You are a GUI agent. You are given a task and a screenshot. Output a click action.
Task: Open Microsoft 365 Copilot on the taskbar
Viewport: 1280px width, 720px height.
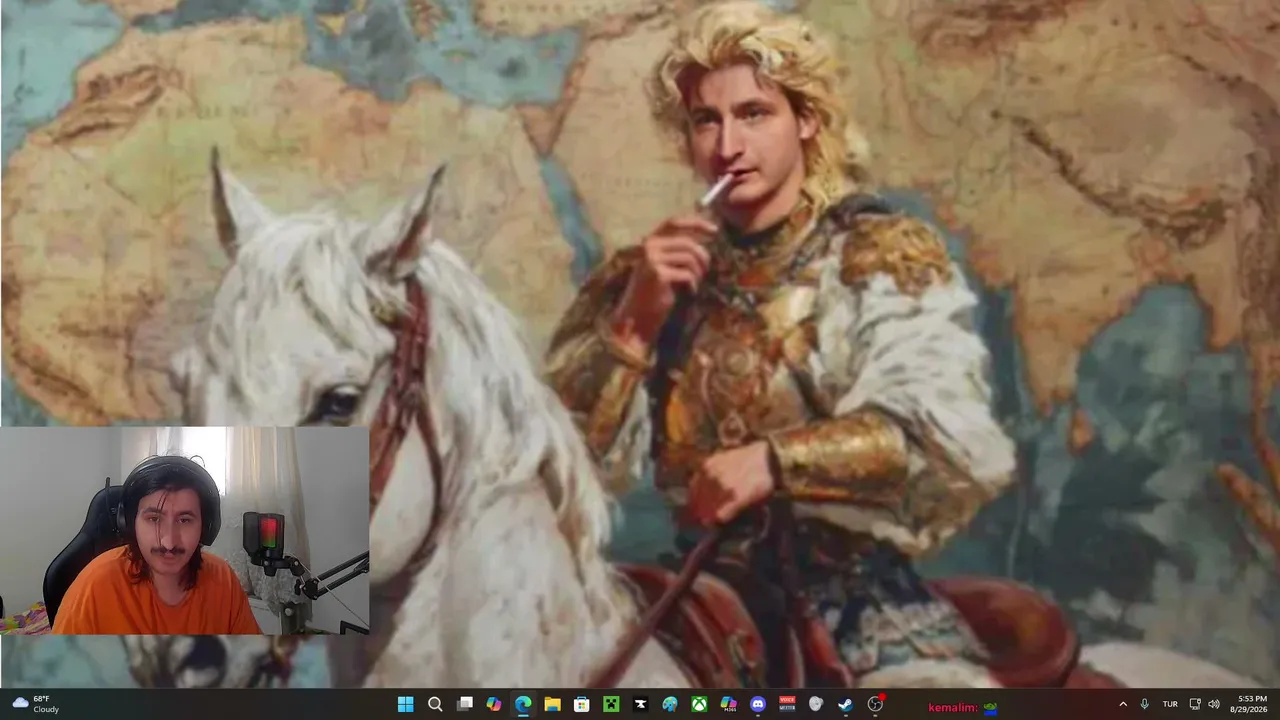coord(728,704)
